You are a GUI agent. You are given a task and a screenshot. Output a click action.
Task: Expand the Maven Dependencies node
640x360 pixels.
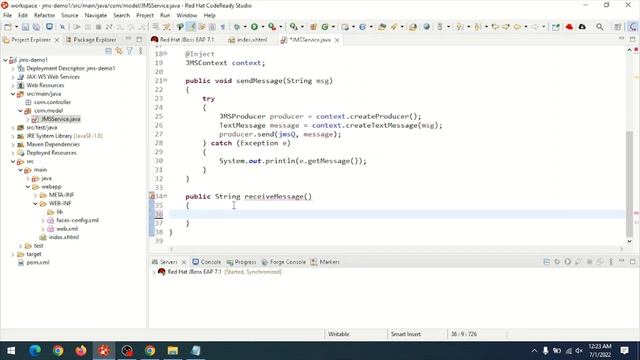[13, 144]
